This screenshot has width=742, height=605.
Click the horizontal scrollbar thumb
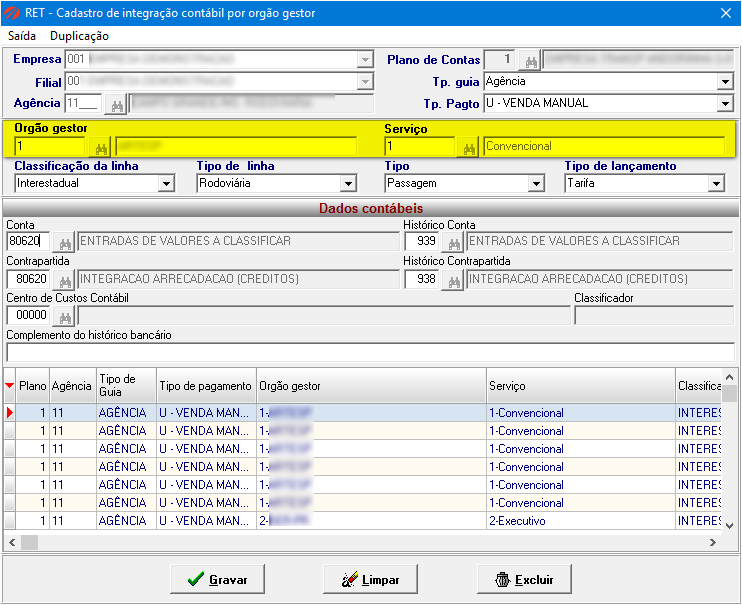tap(29, 543)
